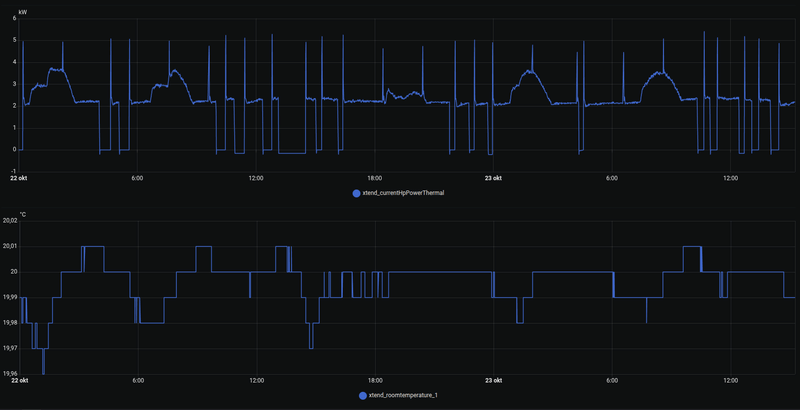Viewport: 800px width, 410px height.
Task: Click the '18:00' axis label under the power chart
Action: click(x=374, y=178)
